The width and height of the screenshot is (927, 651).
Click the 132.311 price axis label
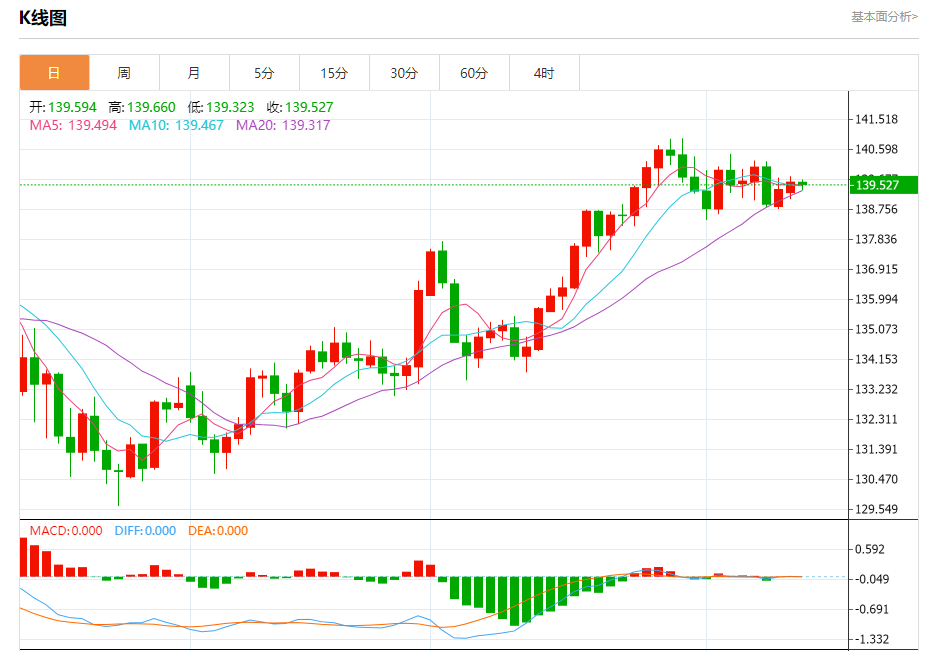click(x=877, y=419)
